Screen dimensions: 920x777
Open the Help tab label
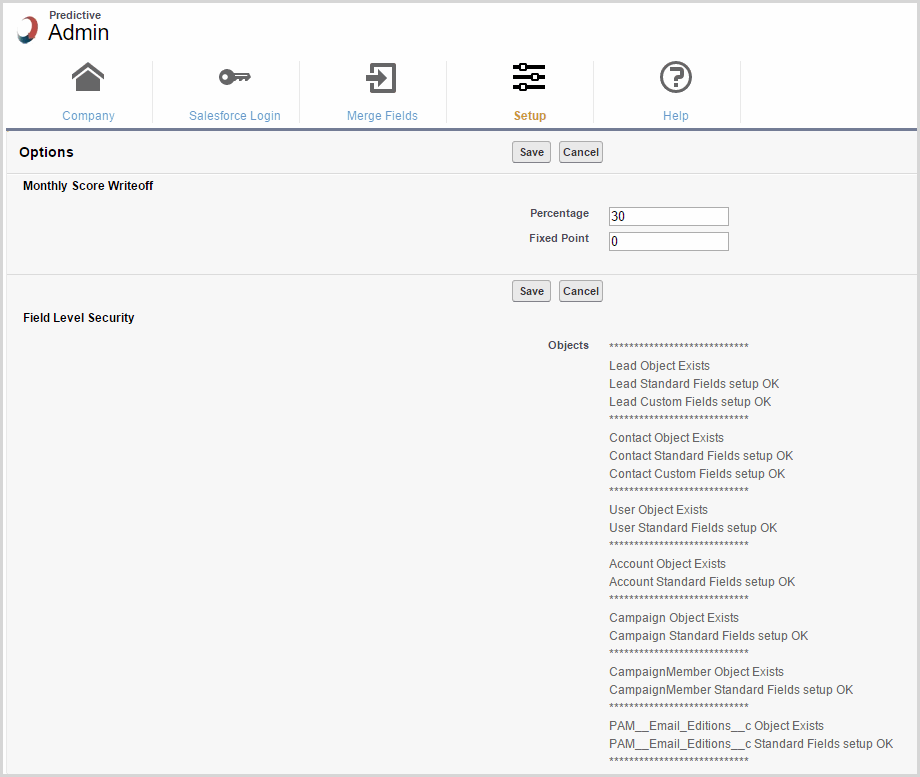click(676, 116)
